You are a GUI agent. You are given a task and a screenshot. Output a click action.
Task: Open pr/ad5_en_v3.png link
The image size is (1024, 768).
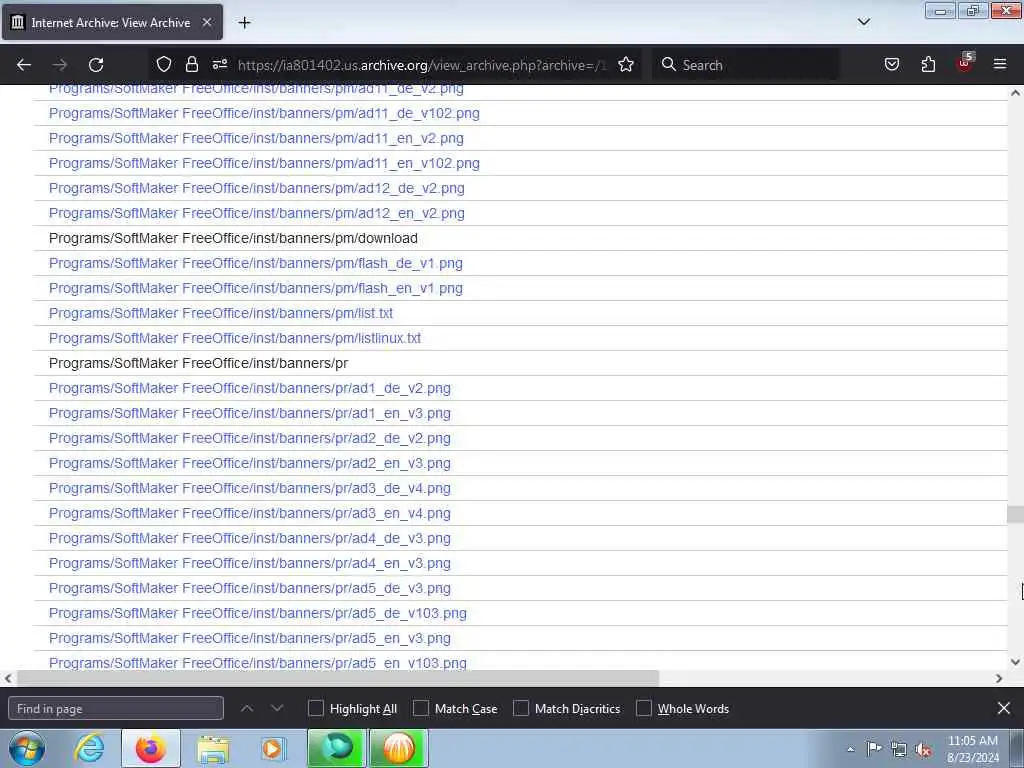[249, 638]
